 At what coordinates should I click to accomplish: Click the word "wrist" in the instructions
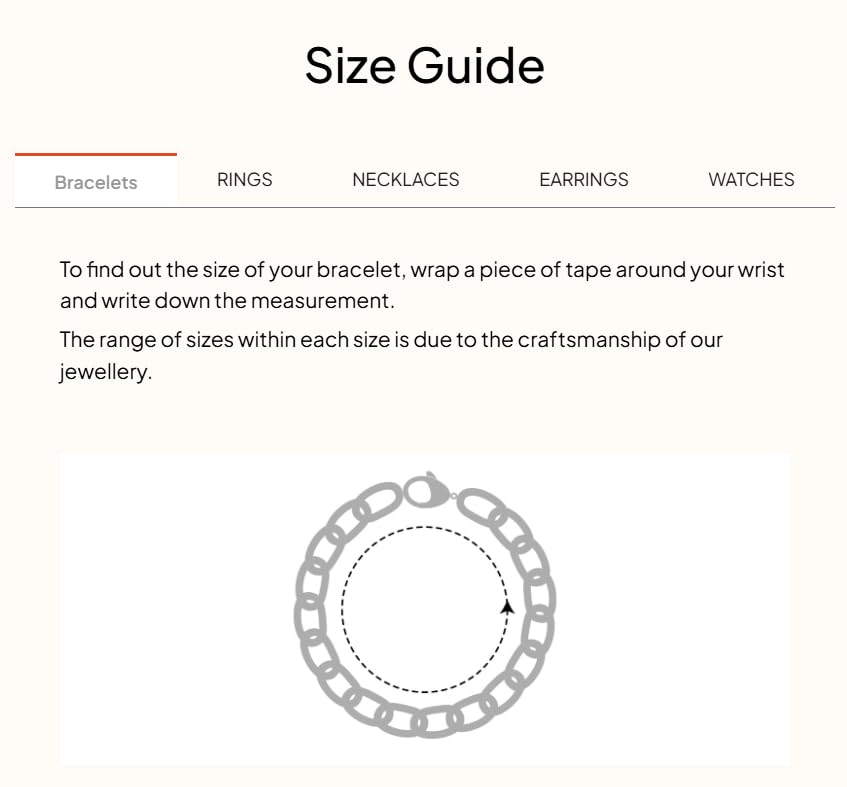click(761, 270)
